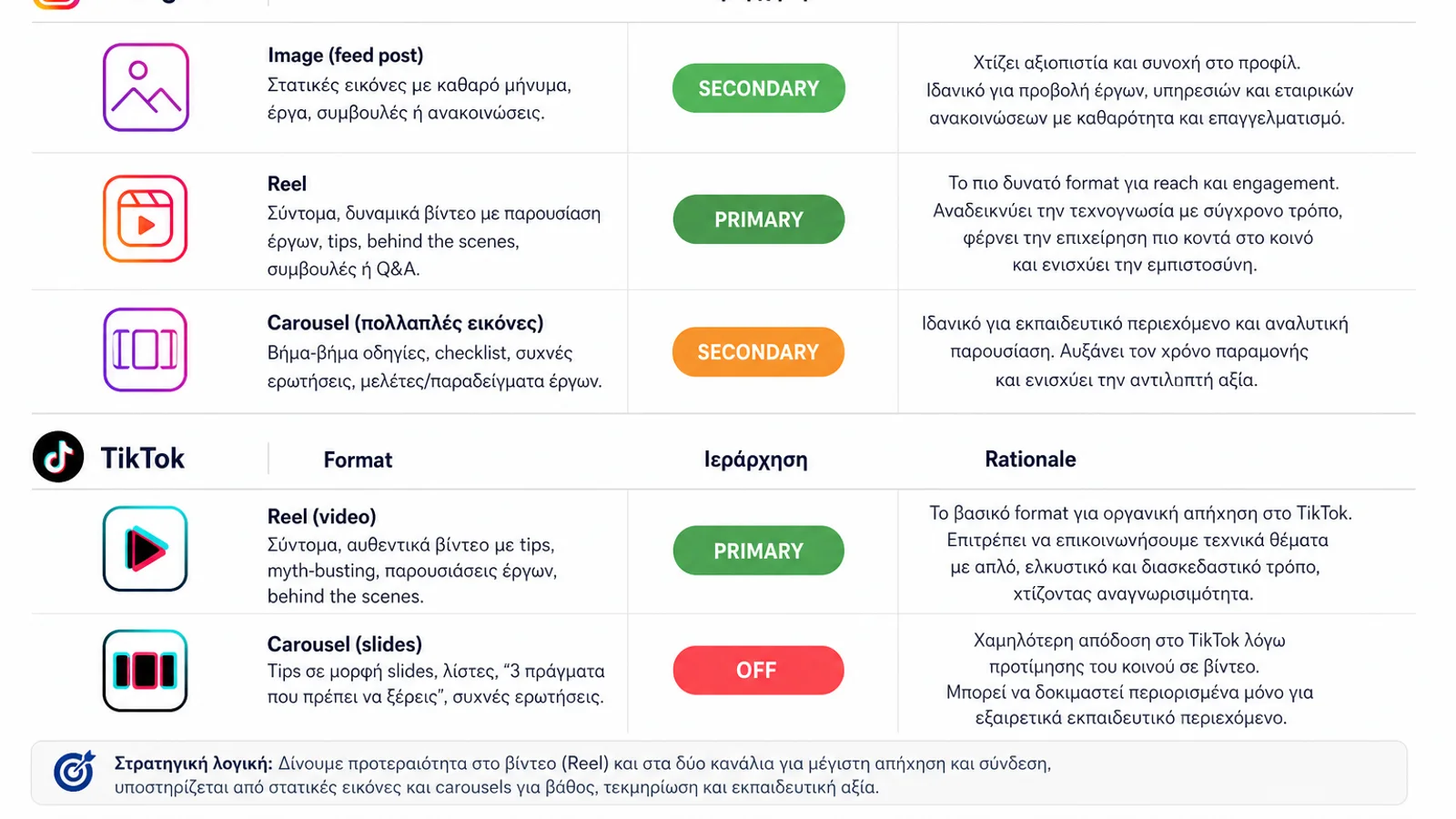1456x819 pixels.
Task: Click the Image (feed post) title
Action: click(346, 56)
